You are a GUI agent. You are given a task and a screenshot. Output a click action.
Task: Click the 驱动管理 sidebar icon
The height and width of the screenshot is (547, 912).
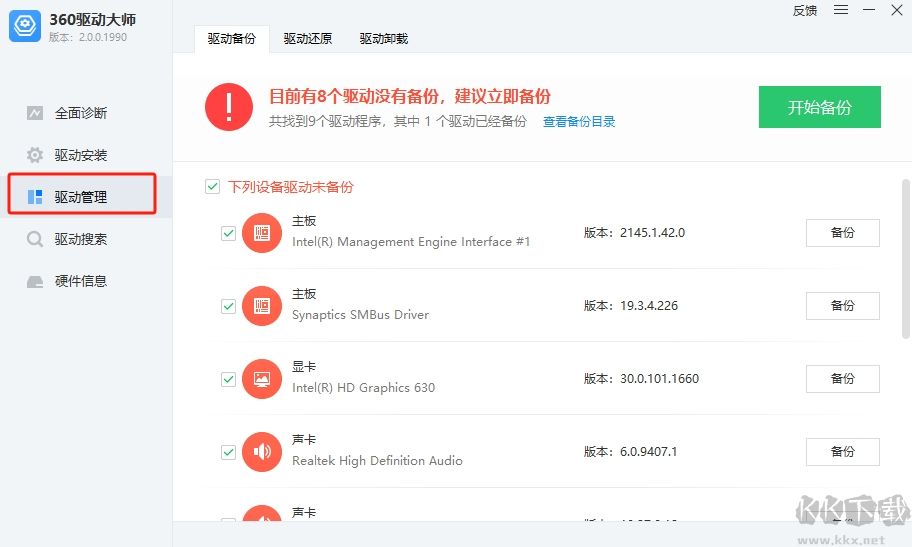pyautogui.click(x=35, y=197)
